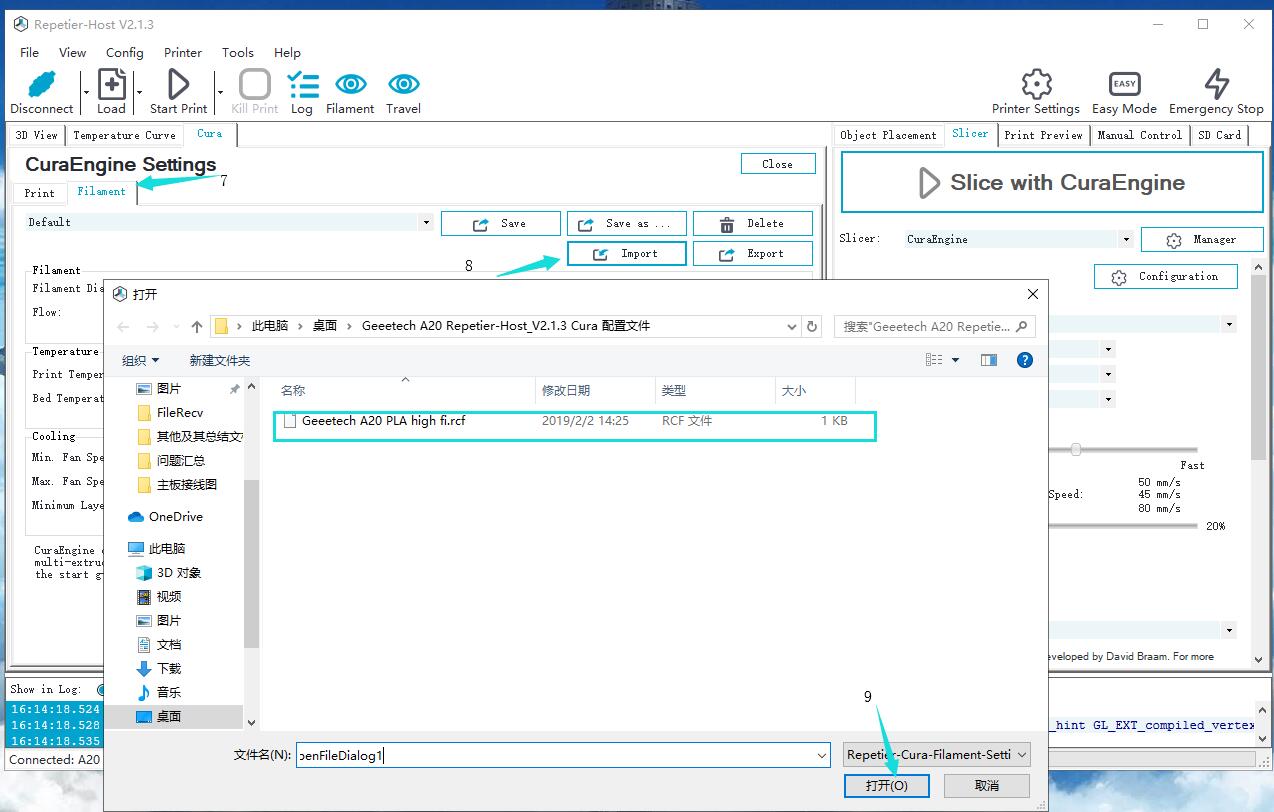Select the Print settings tab

click(x=40, y=193)
